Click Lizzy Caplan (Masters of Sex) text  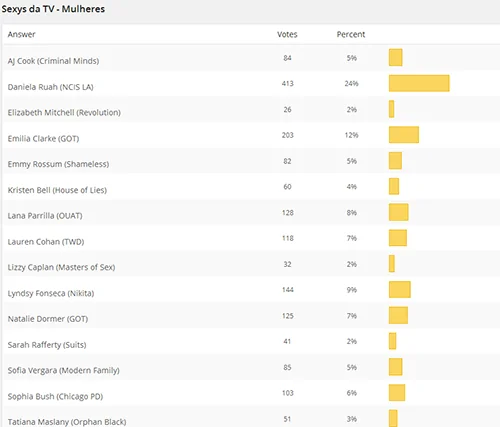tap(61, 267)
